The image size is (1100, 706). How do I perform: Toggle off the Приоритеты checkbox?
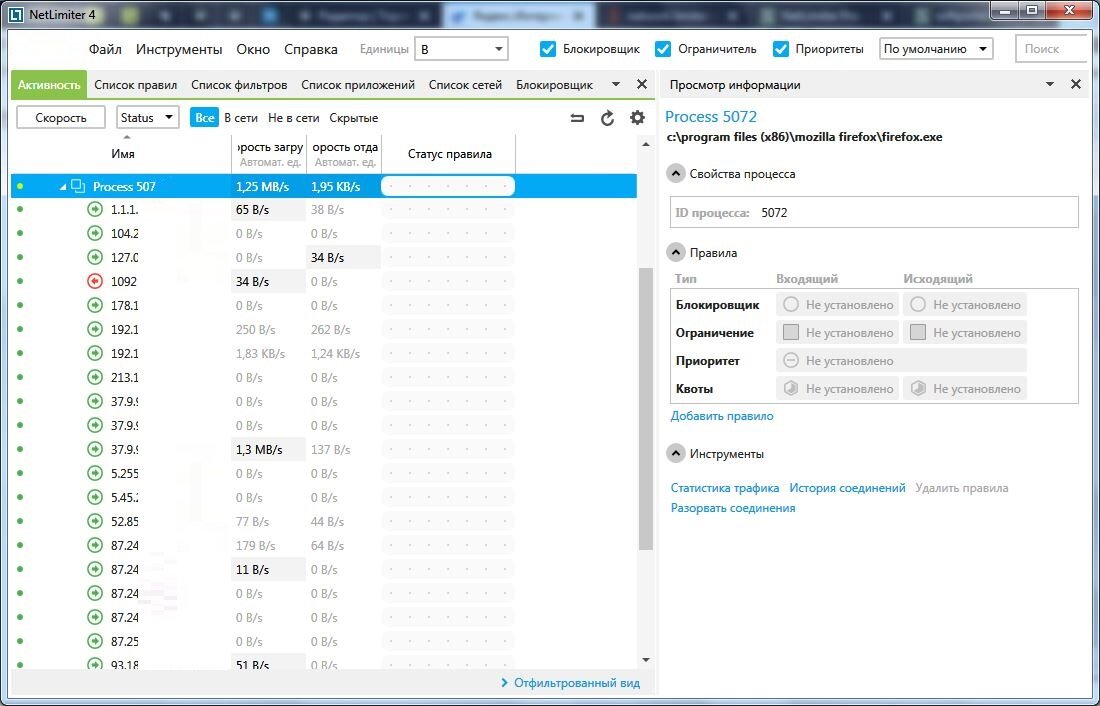coord(781,47)
